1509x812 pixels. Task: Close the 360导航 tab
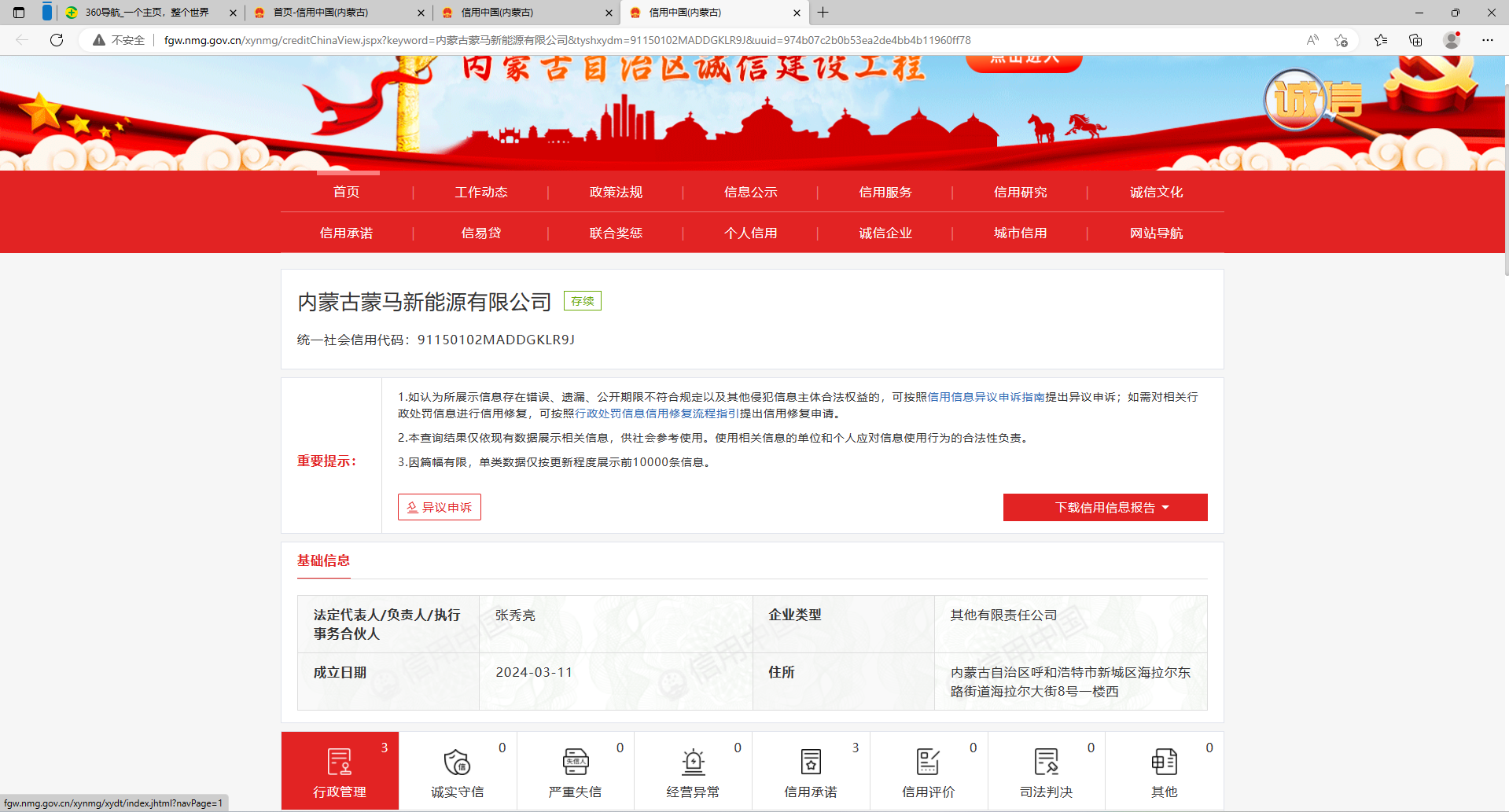[x=233, y=13]
